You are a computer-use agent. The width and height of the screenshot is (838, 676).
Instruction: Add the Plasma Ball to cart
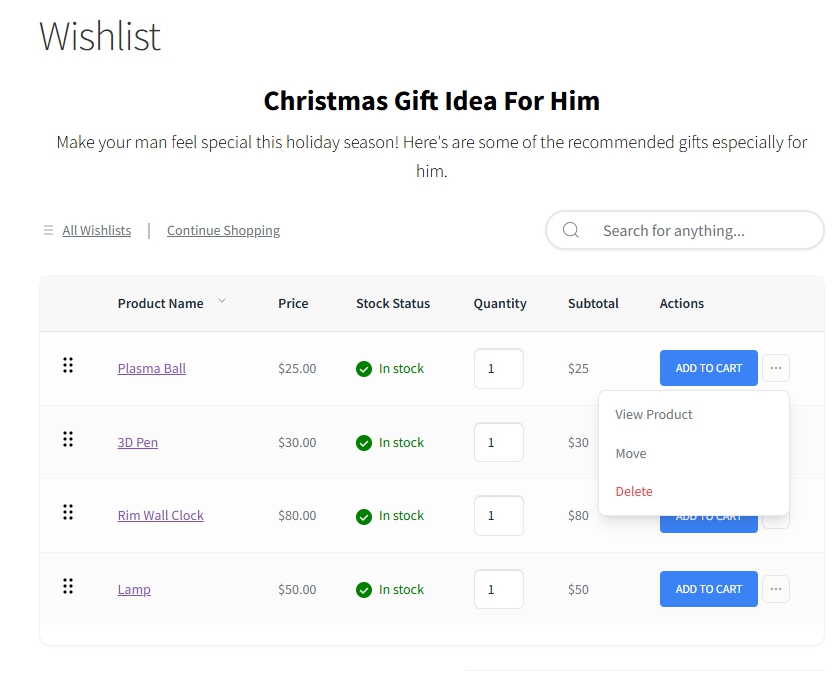coord(708,368)
